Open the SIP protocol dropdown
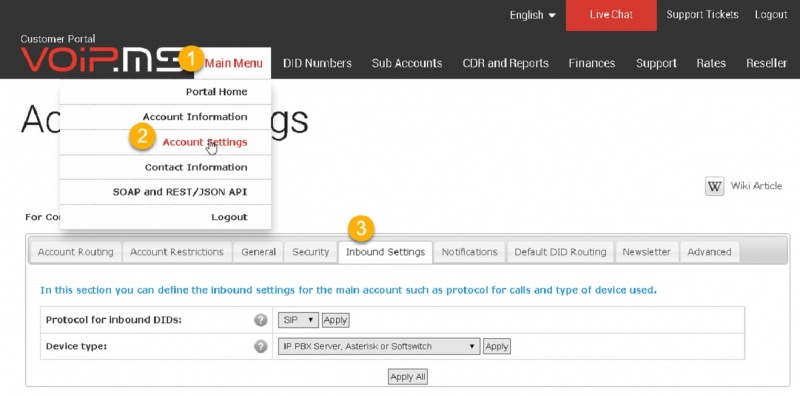This screenshot has height=396, width=800. pos(298,320)
